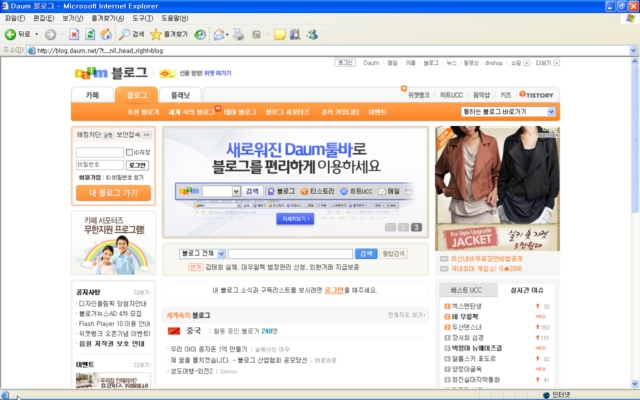
Task: Tick the ID저장 checkbox
Action: [129, 152]
